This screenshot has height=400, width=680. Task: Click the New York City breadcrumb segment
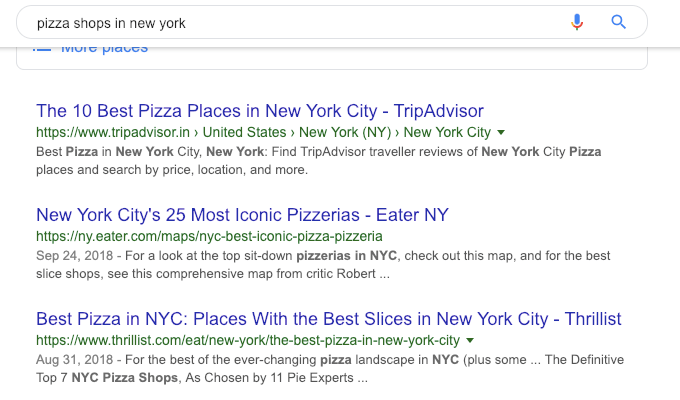click(447, 132)
